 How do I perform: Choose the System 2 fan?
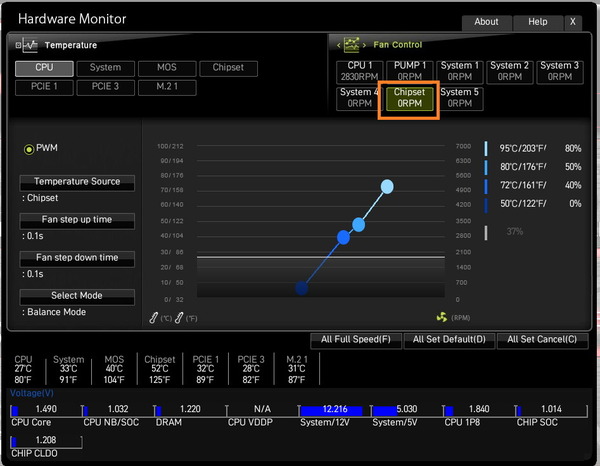tap(510, 72)
